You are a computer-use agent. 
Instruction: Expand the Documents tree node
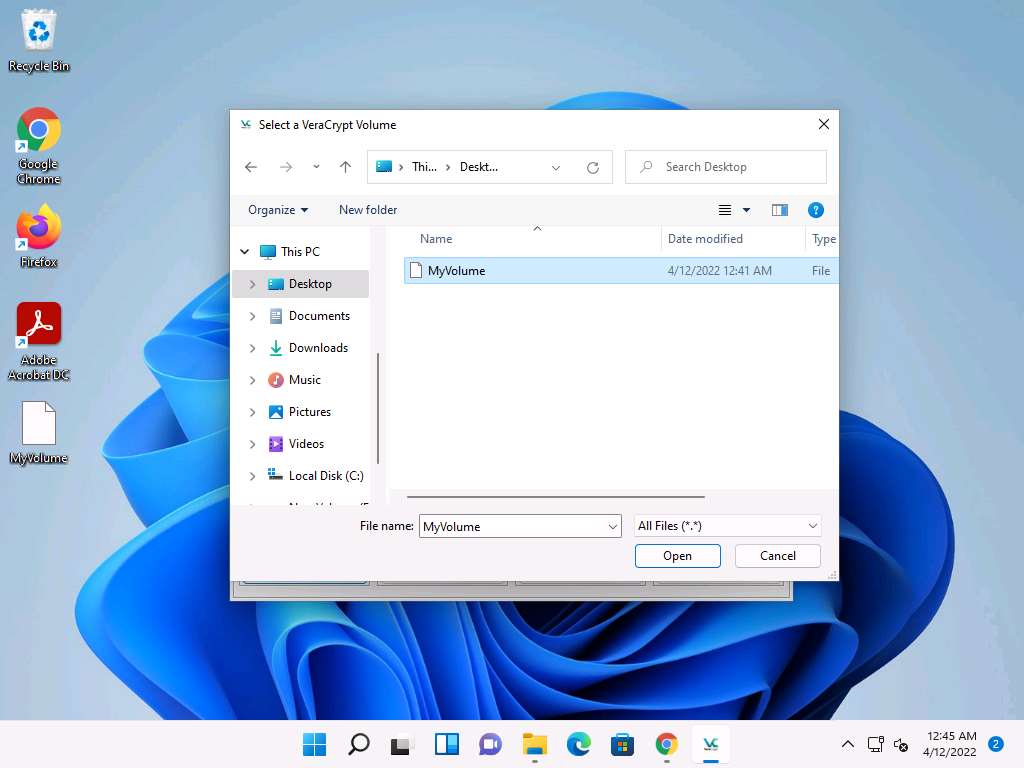tap(252, 316)
